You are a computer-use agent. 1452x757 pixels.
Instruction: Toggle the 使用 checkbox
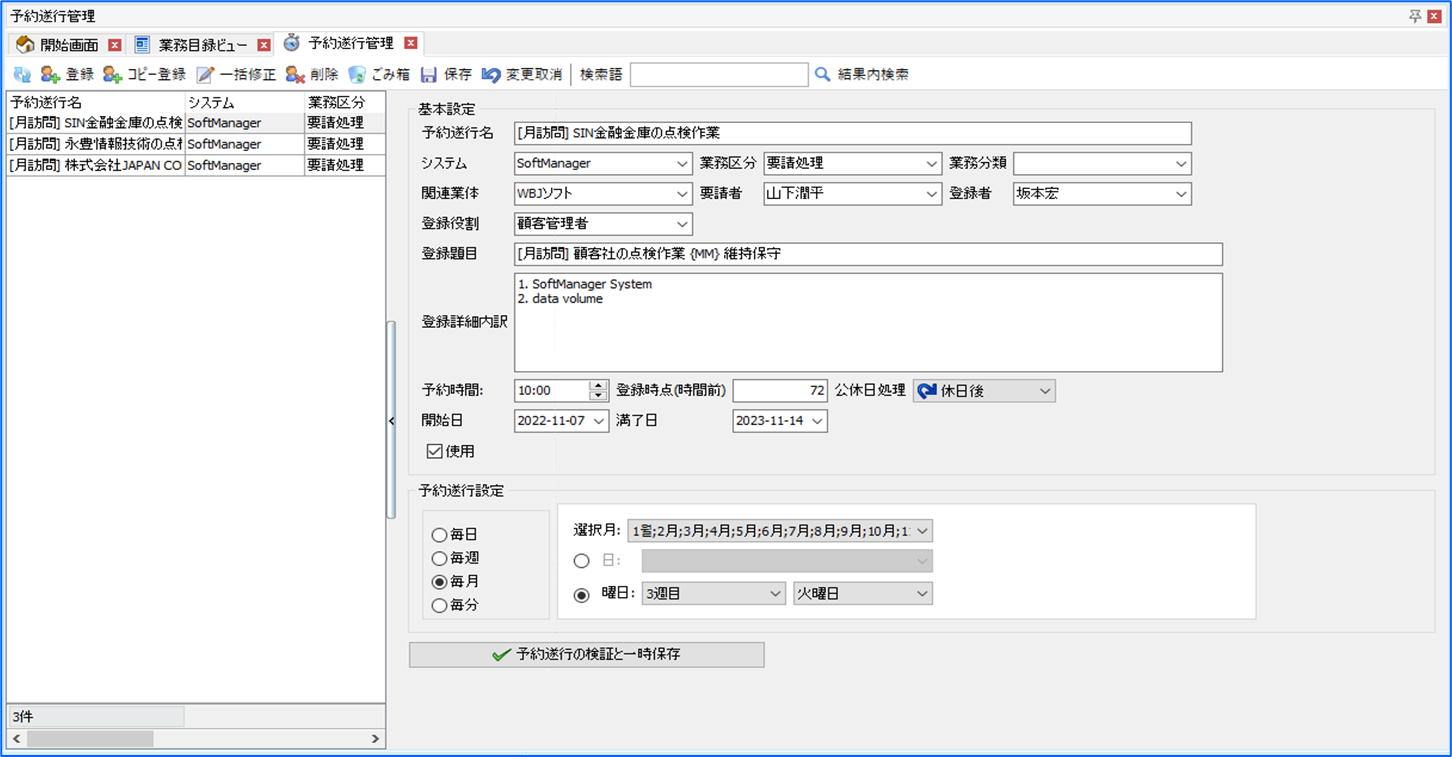pos(434,451)
